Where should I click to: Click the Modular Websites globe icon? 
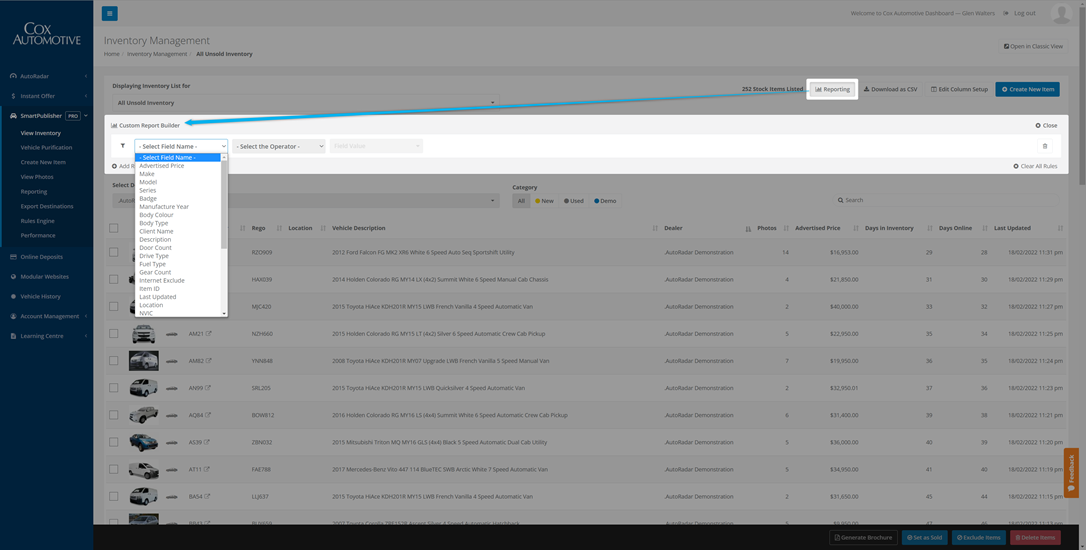pyautogui.click(x=13, y=276)
